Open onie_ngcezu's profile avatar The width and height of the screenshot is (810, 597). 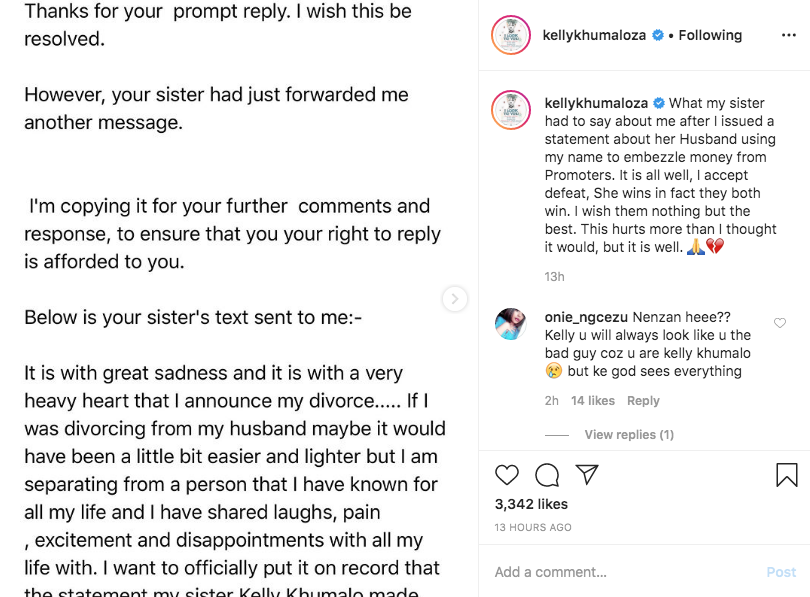point(511,325)
